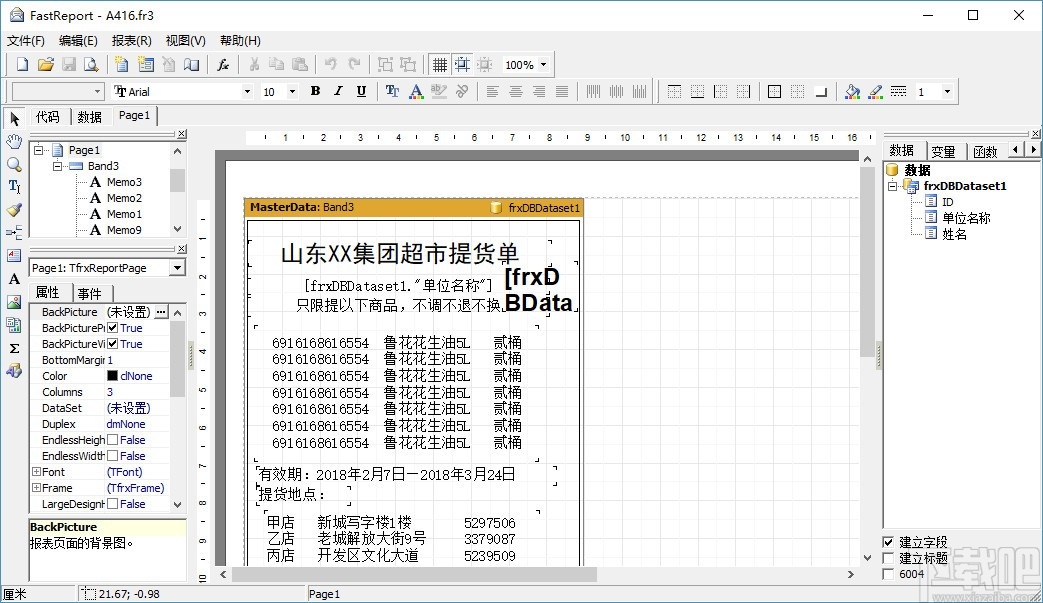
Task: Click the Fill background color bucket icon
Action: click(851, 92)
